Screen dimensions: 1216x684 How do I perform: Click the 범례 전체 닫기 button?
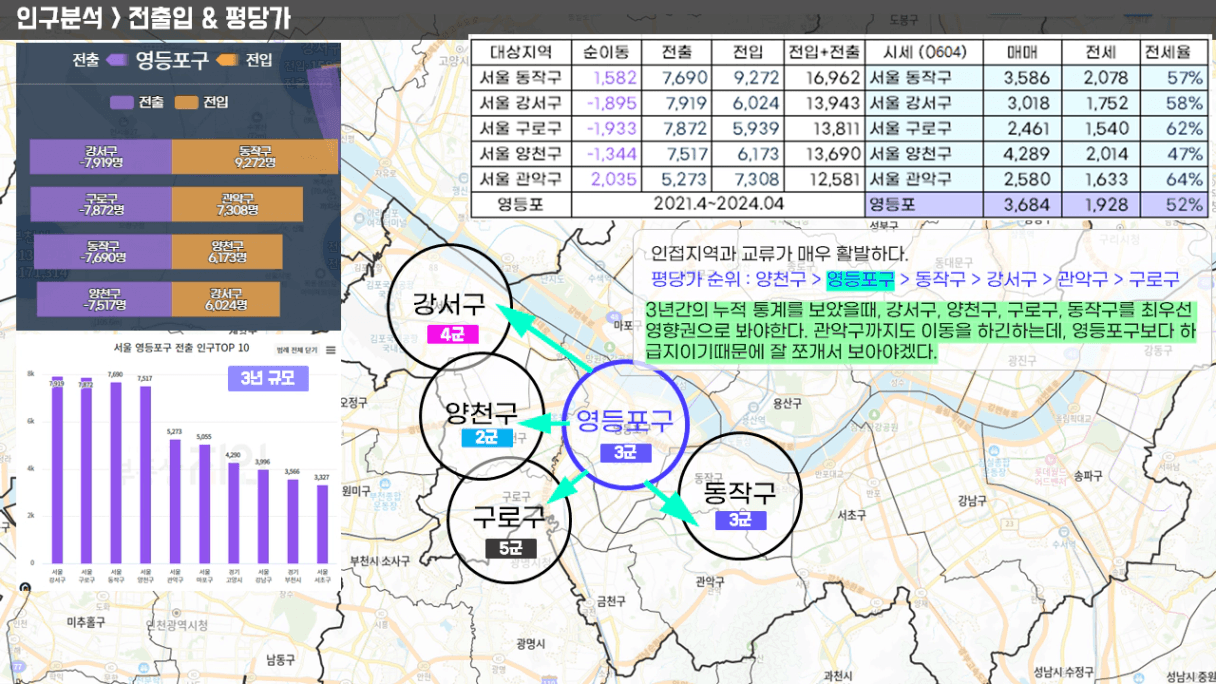pos(296,350)
